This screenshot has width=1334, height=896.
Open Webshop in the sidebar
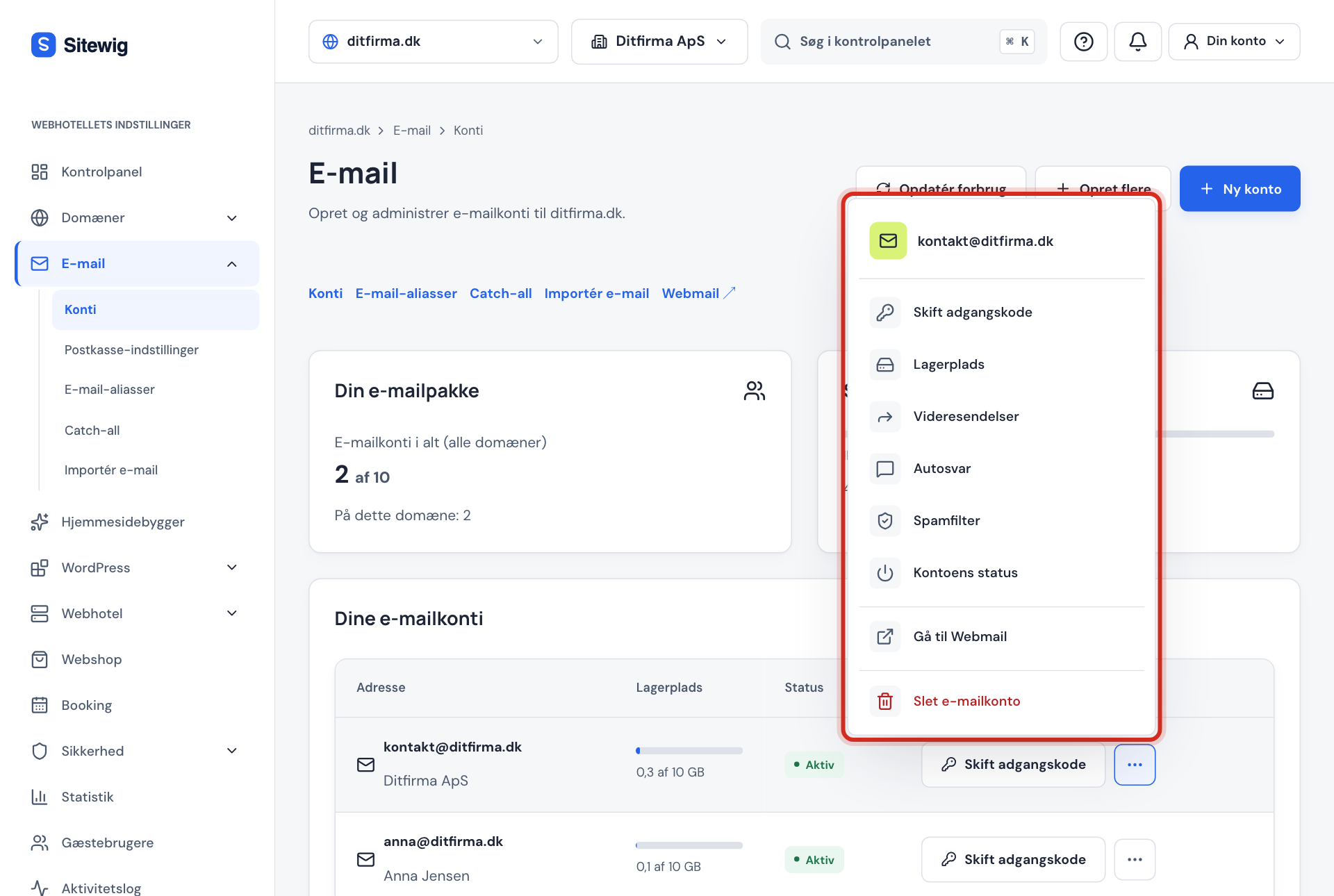coord(137,659)
